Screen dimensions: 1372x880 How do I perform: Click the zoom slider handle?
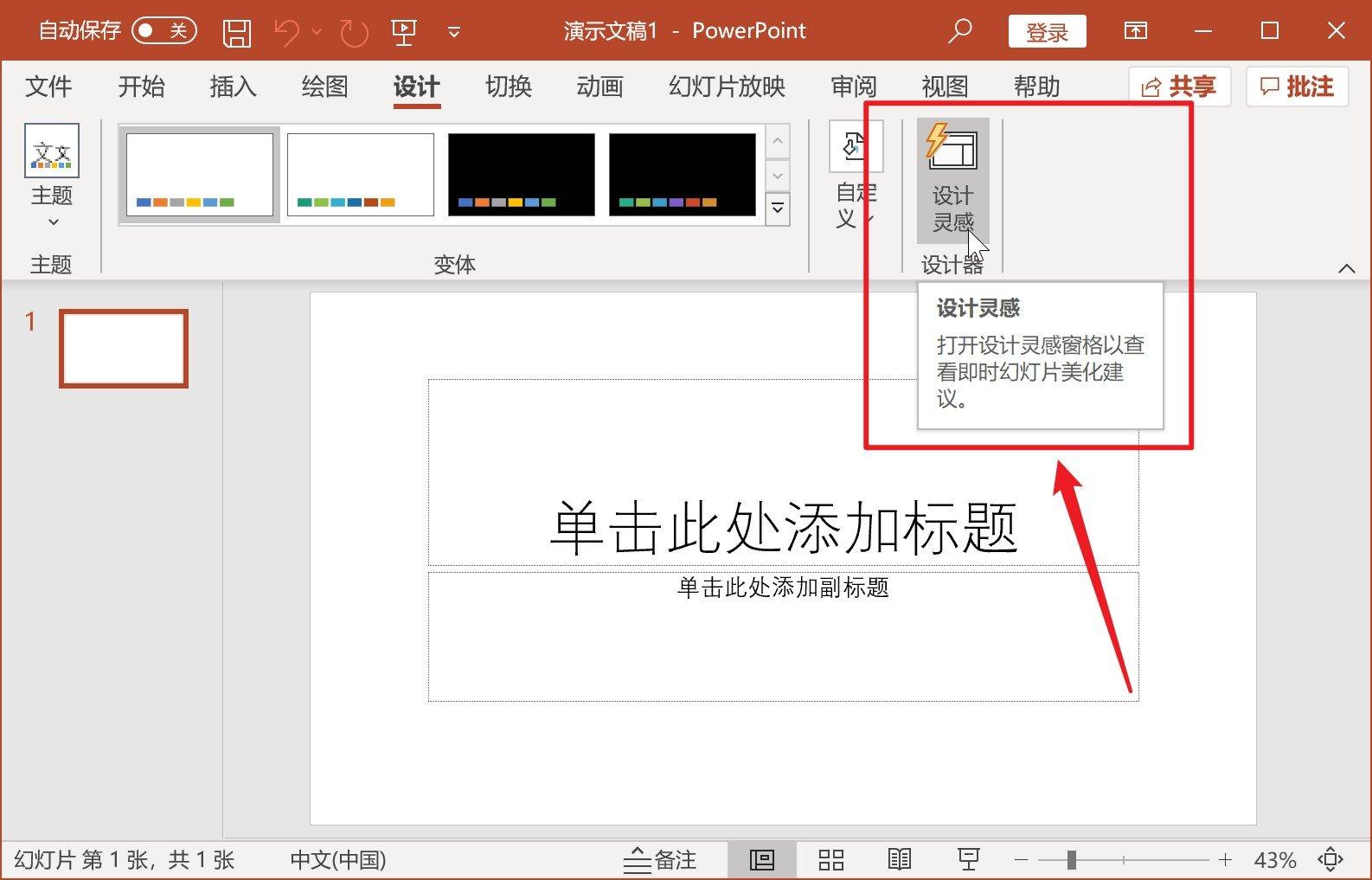[1071, 859]
